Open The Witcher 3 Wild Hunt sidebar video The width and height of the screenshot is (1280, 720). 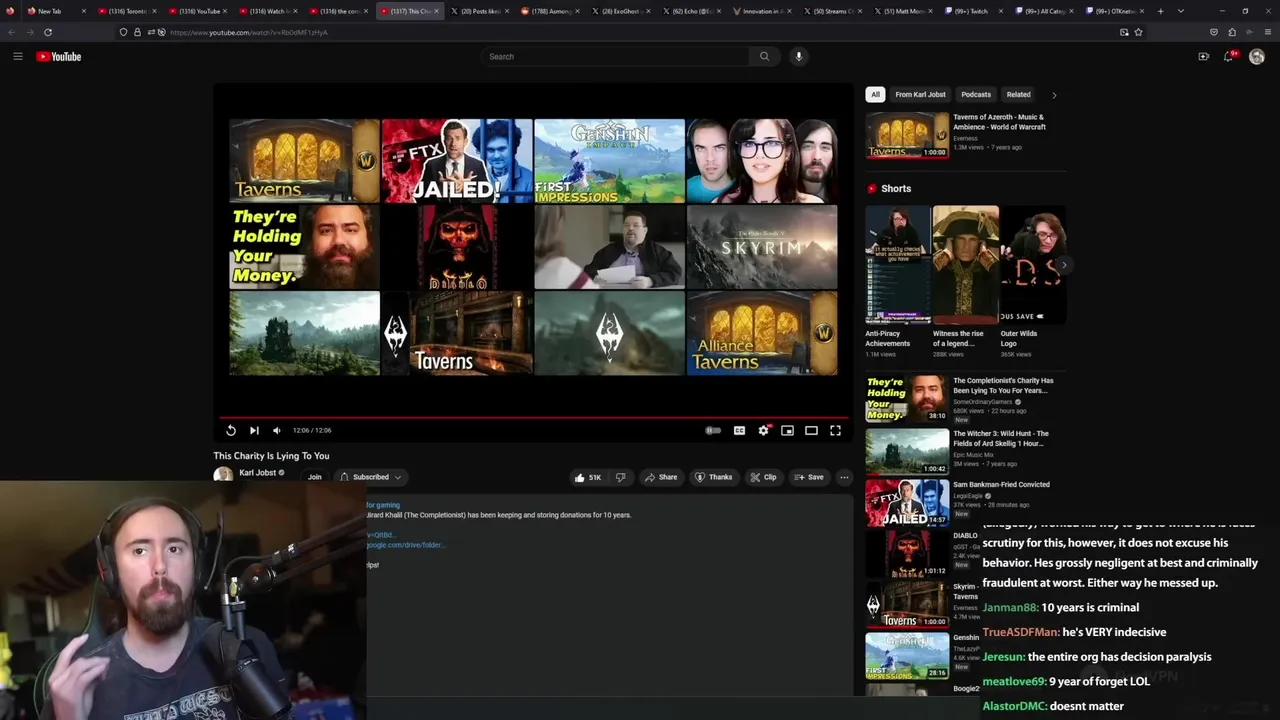click(907, 452)
